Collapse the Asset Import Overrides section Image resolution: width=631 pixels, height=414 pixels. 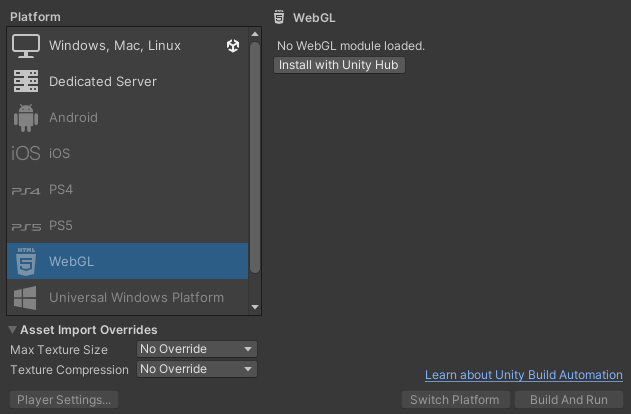click(12, 330)
